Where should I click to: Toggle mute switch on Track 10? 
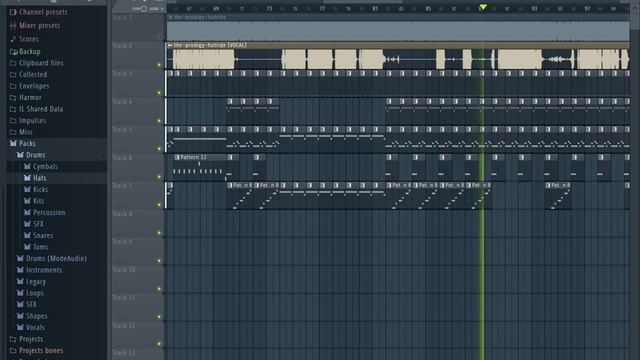pos(159,289)
